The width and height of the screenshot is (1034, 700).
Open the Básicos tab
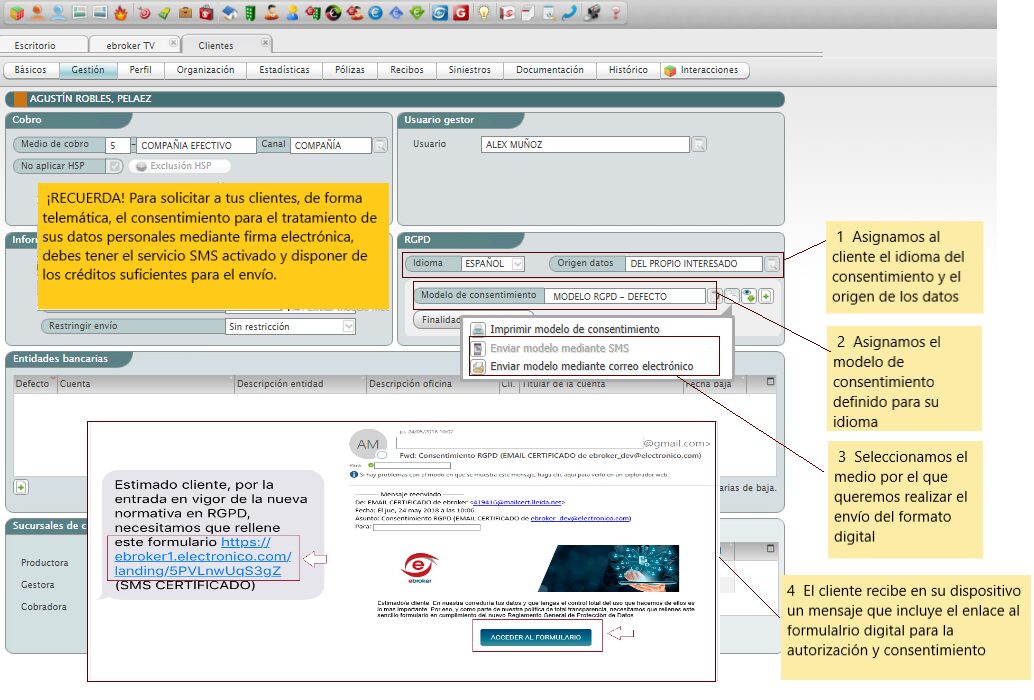(30, 70)
